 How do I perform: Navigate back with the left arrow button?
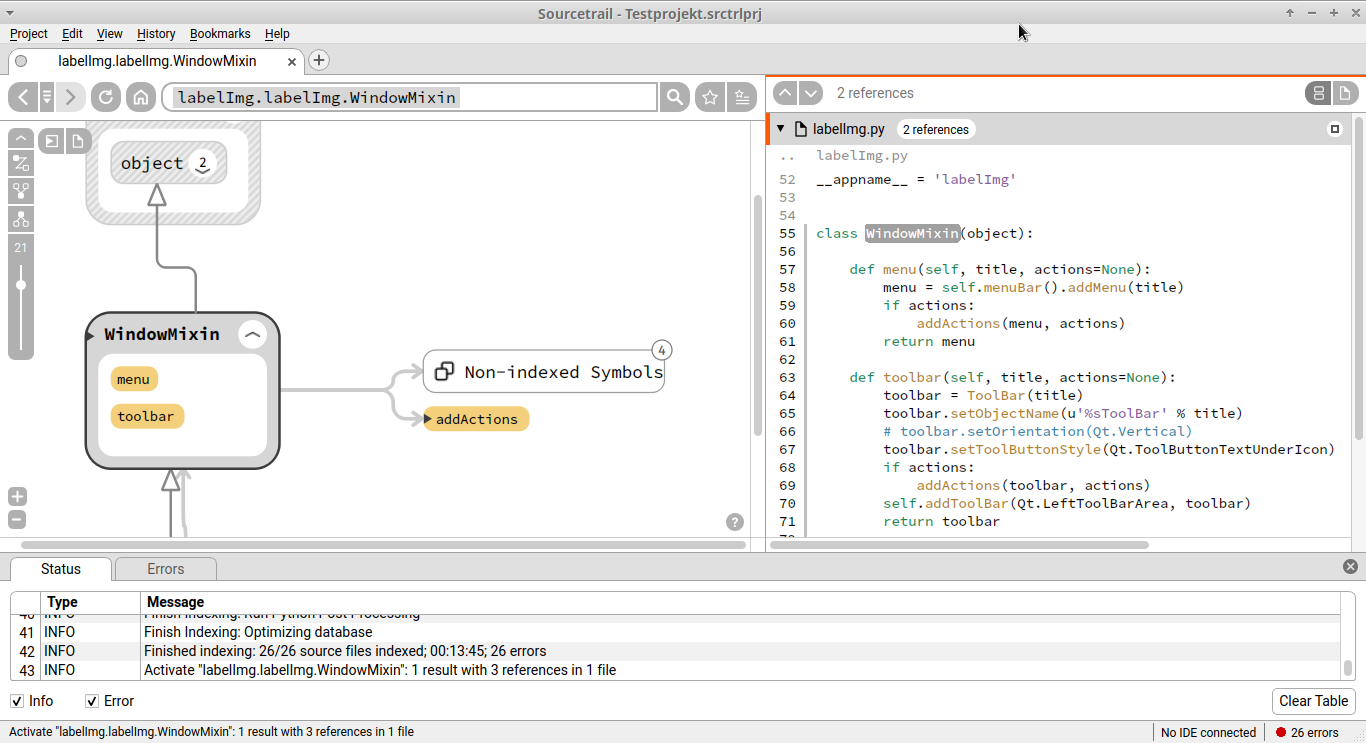(23, 97)
